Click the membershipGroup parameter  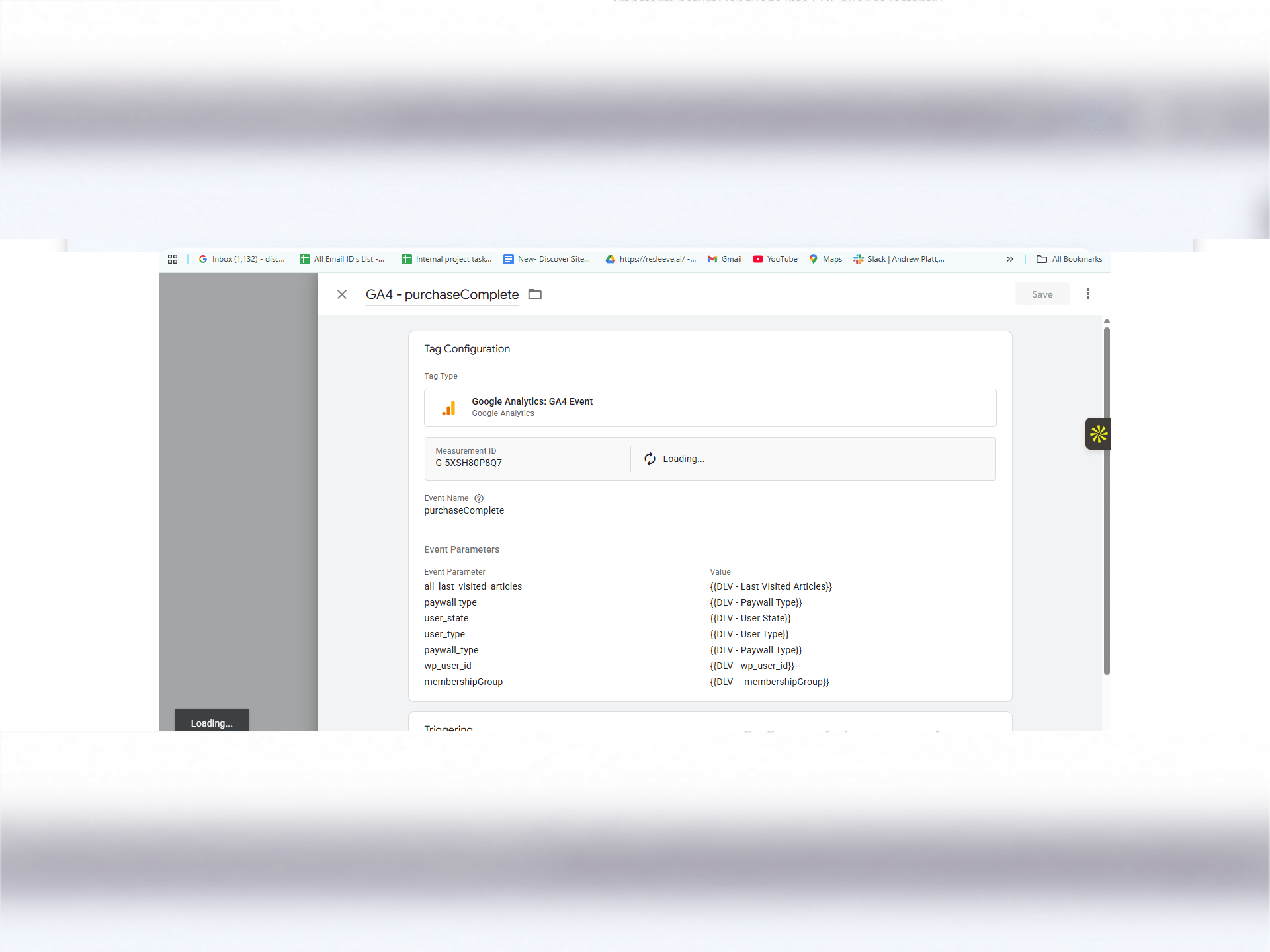[x=464, y=682]
